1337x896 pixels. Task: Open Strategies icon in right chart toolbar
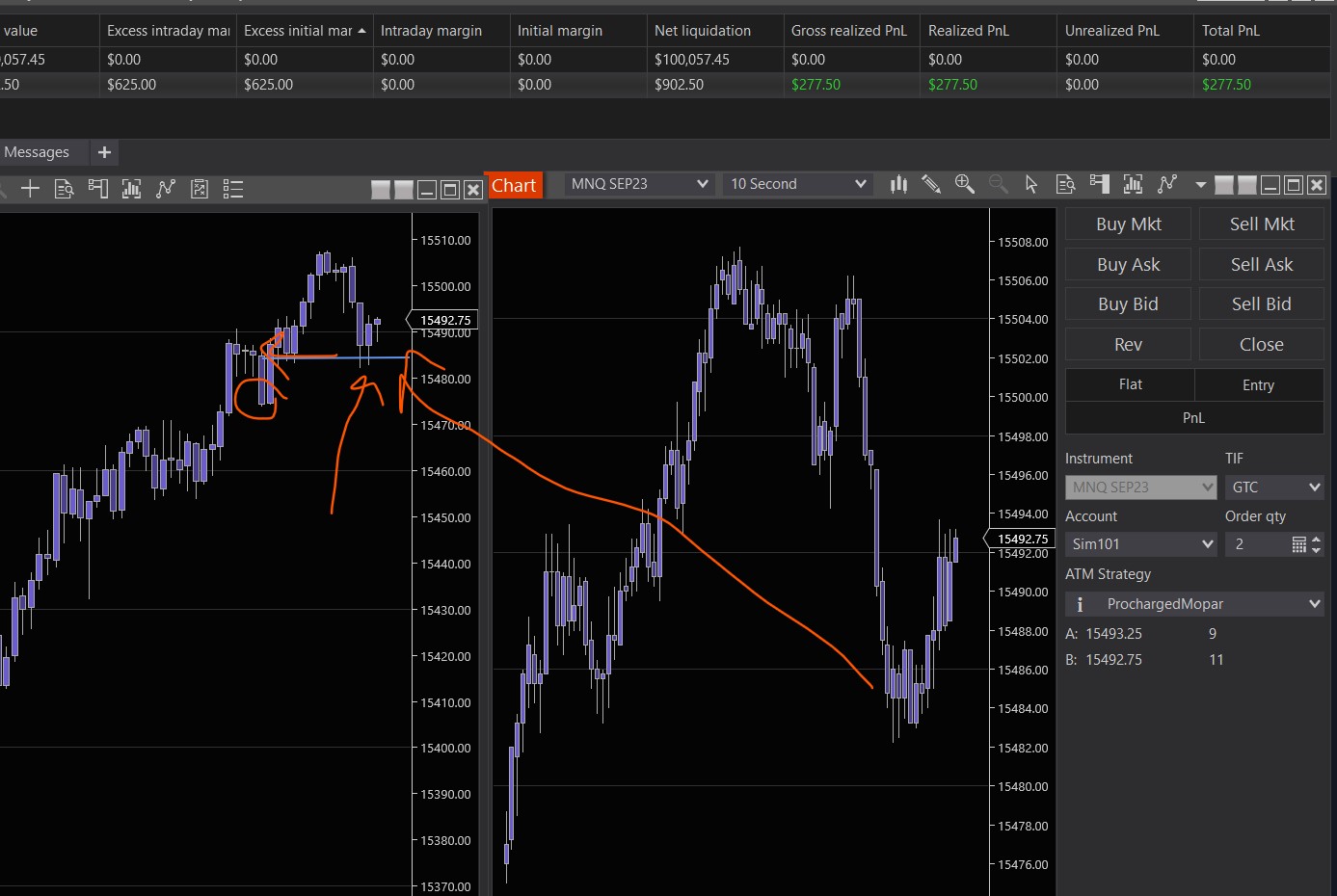pos(1167,184)
